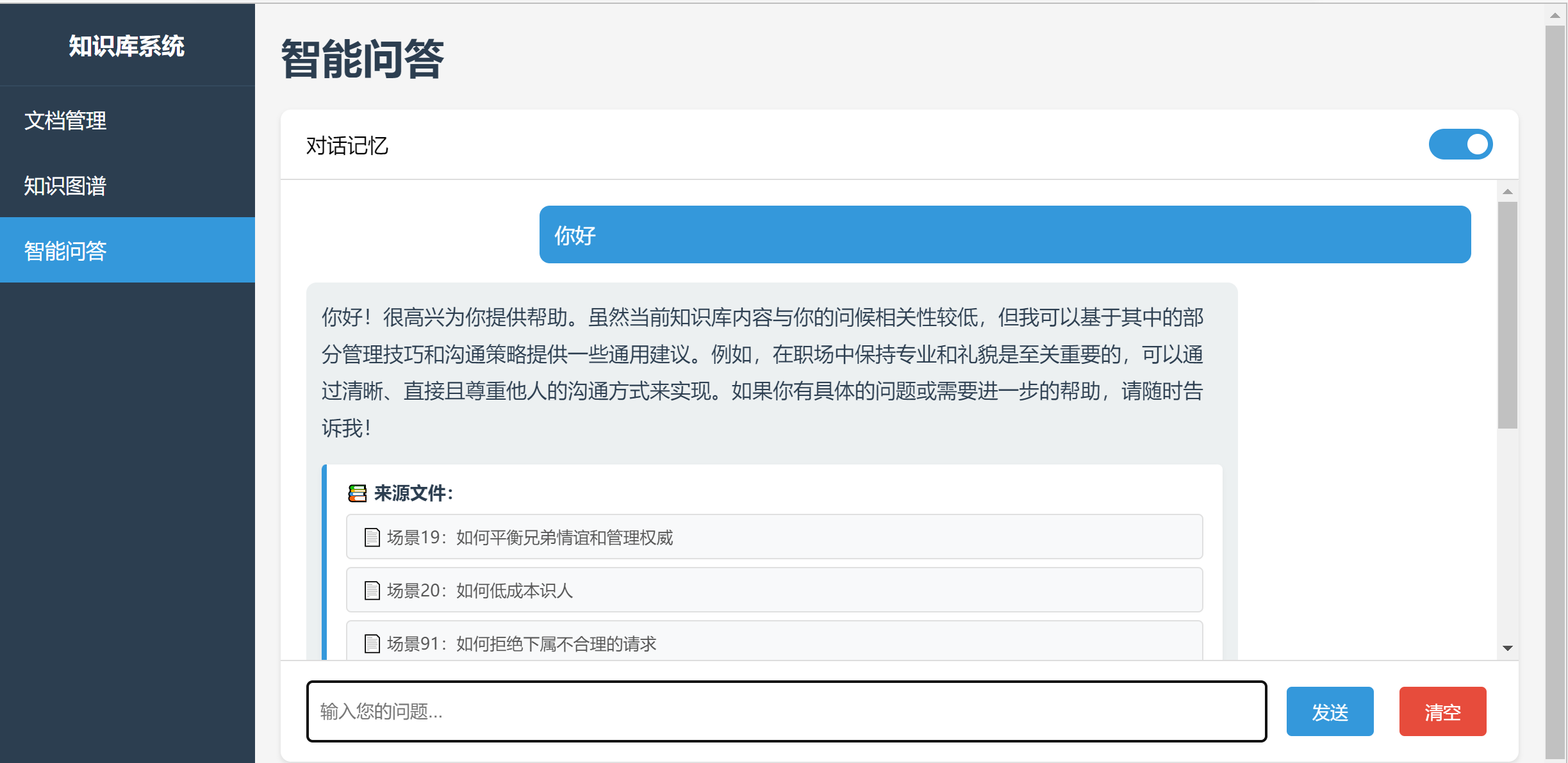Image resolution: width=1568 pixels, height=763 pixels.
Task: Open source 场景19：如何平衡兄弟情谊和管理权威
Action: coord(774,537)
